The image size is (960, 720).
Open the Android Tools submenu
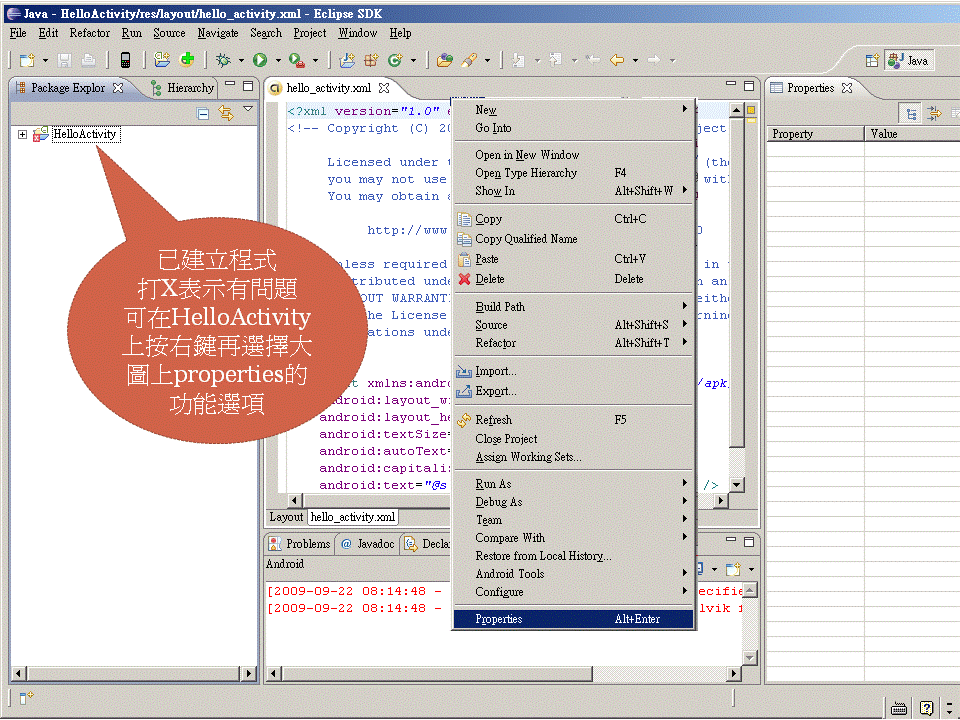(574, 574)
